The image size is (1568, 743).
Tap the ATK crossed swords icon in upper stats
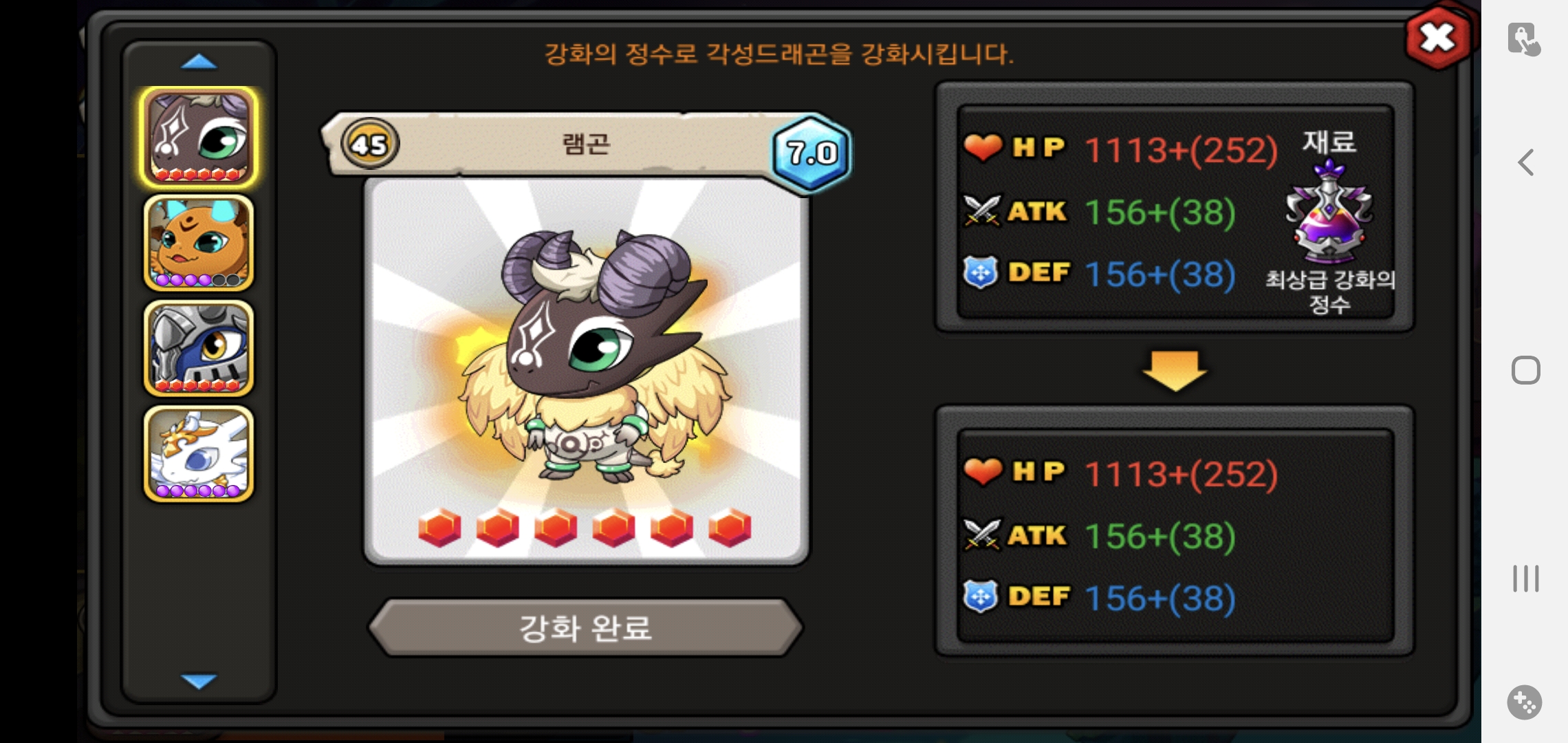(981, 211)
